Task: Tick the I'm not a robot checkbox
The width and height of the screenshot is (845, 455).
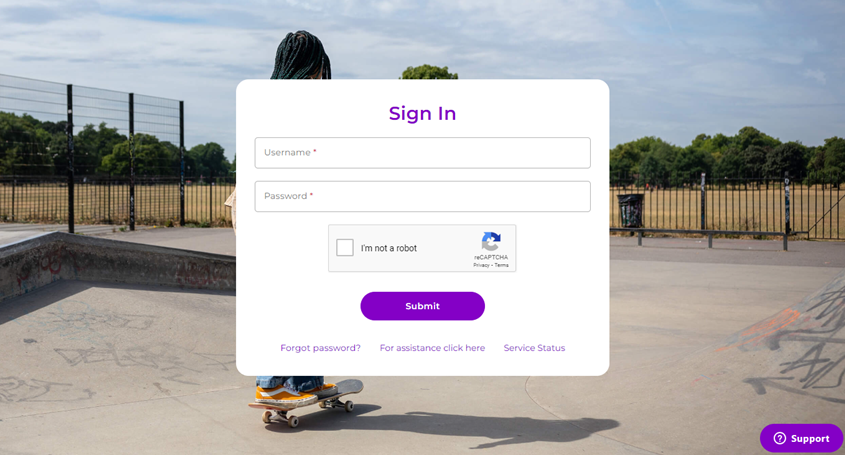Action: point(345,247)
